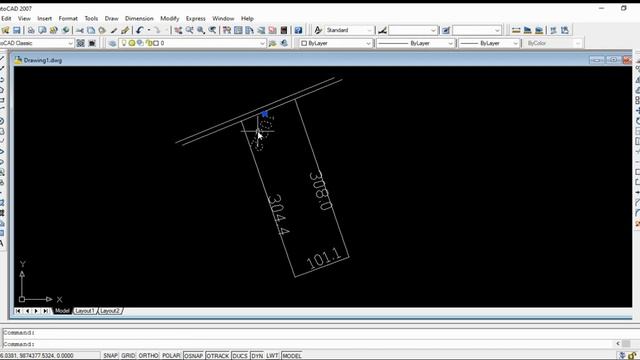
Task: Open the Insert menu
Action: click(x=44, y=18)
